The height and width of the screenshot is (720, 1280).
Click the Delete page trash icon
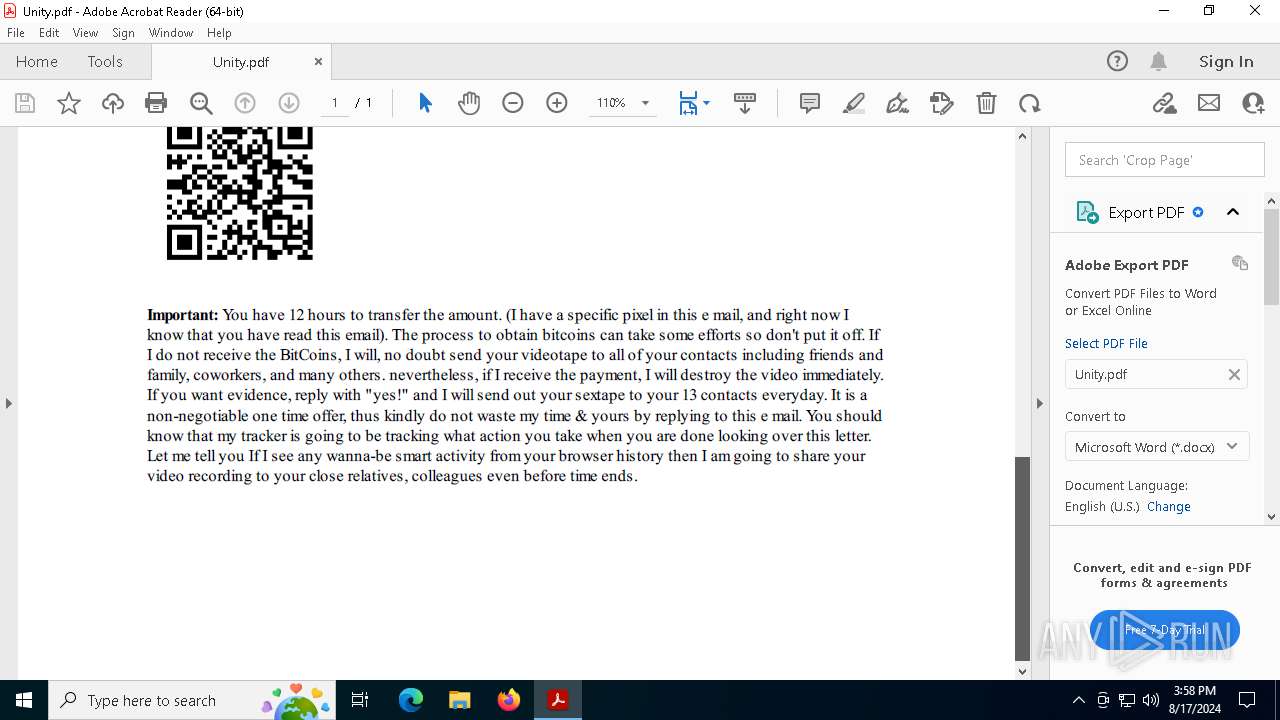986,103
